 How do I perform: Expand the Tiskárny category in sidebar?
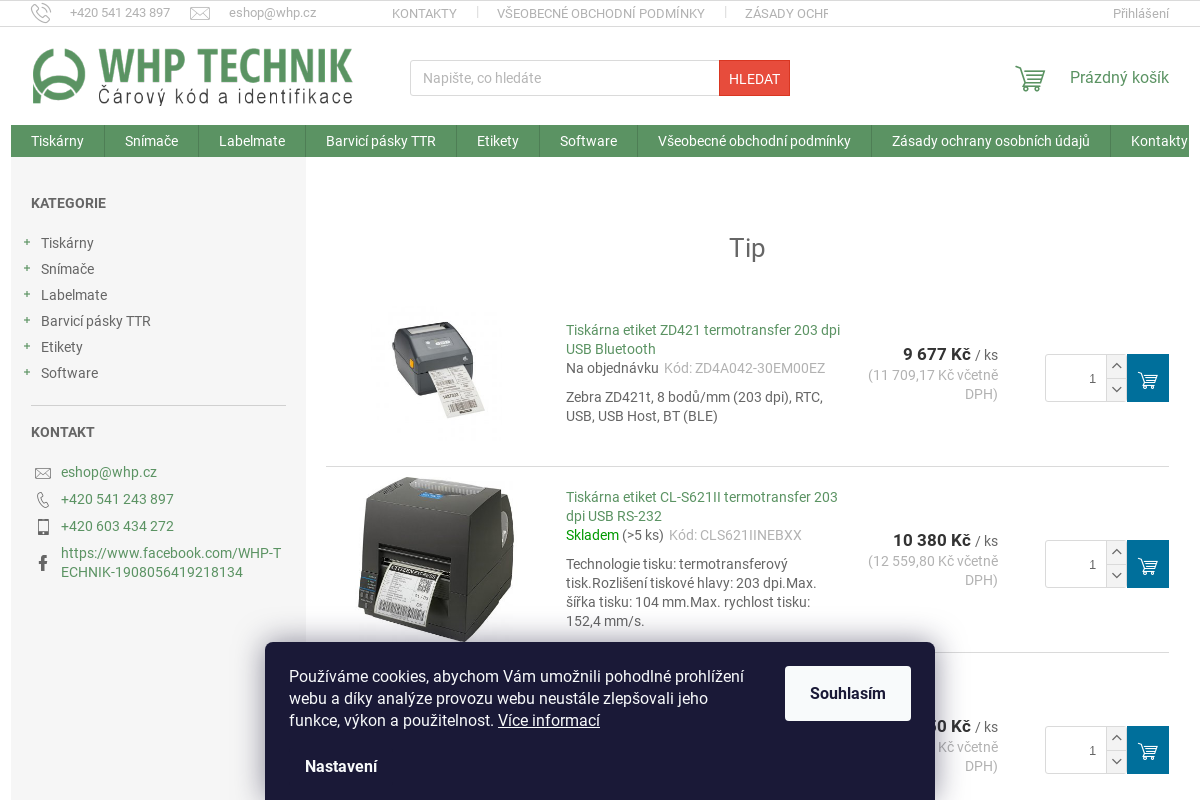[27, 243]
